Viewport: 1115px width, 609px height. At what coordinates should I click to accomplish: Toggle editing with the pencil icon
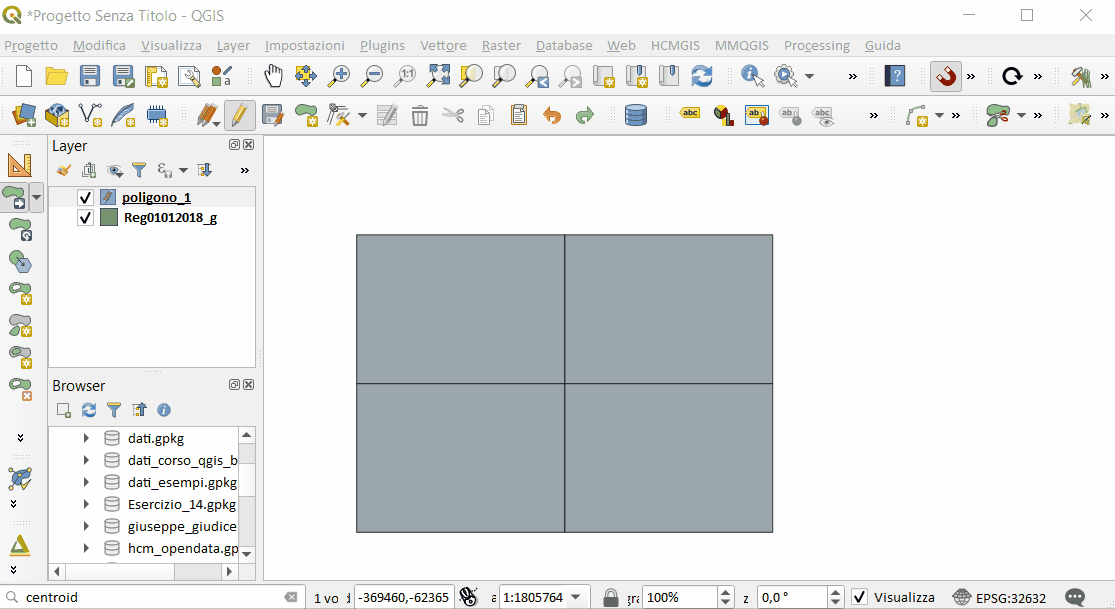238,116
